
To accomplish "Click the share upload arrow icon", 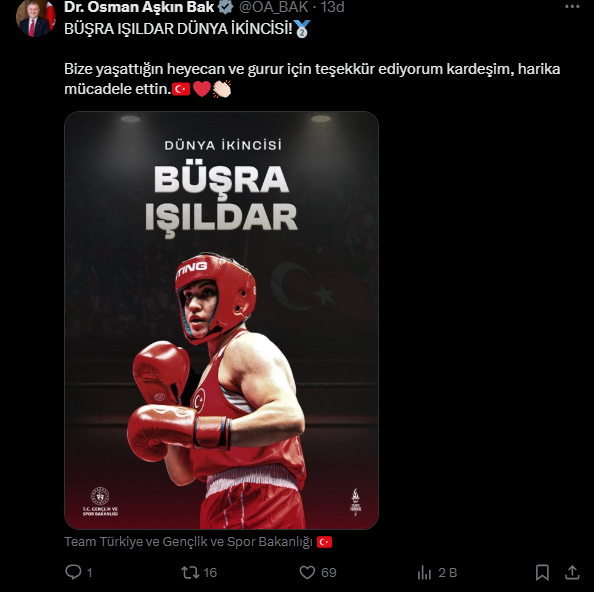I will click(x=572, y=572).
